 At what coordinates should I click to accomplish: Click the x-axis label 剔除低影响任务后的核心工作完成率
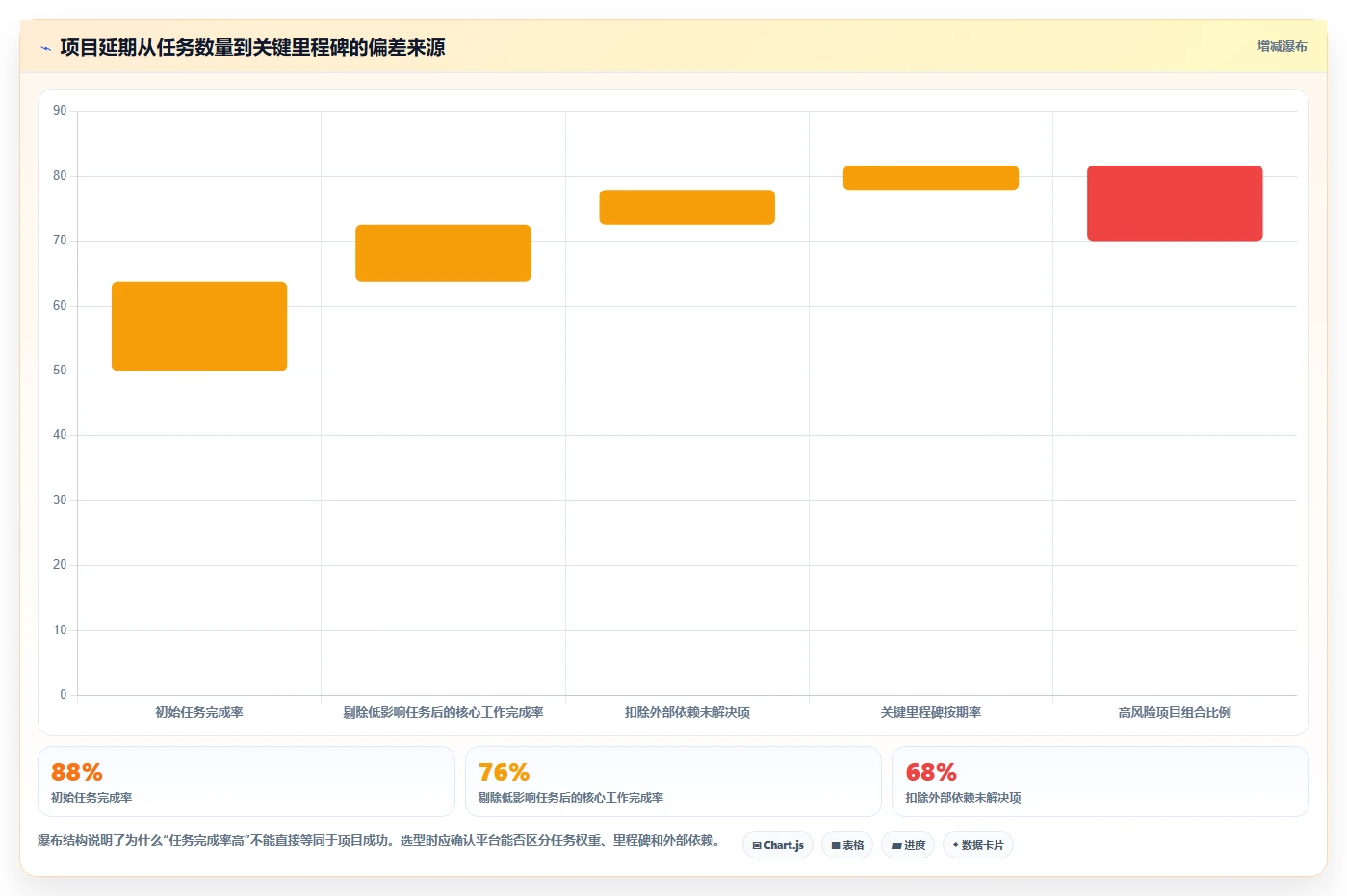pos(443,712)
